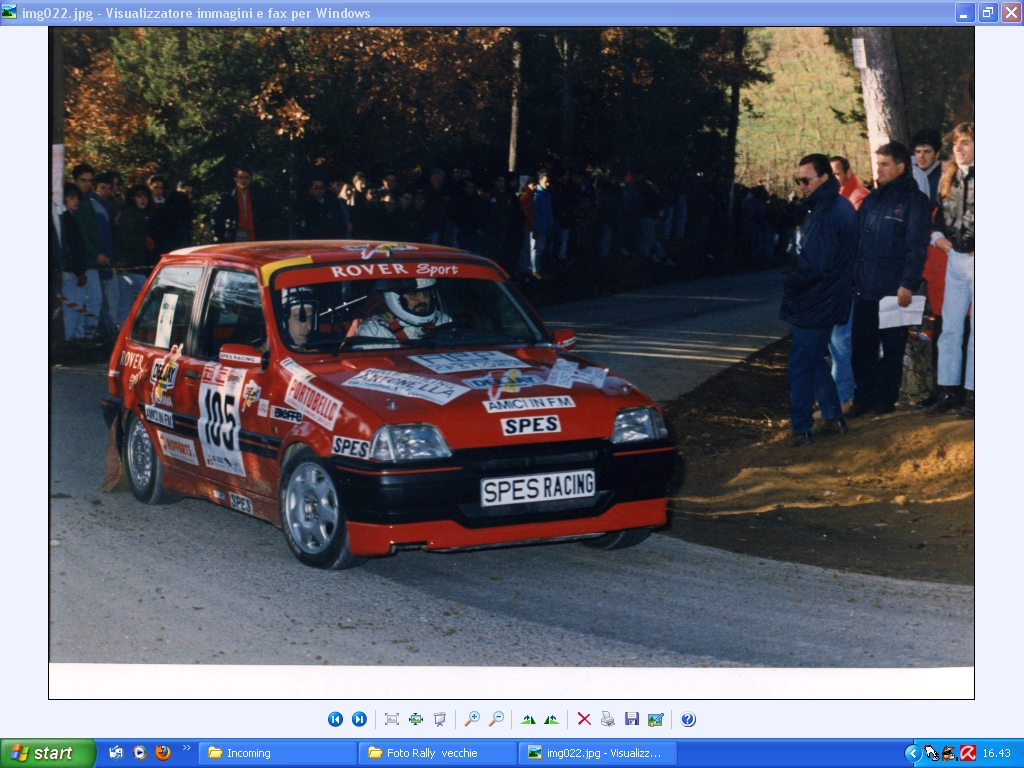This screenshot has height=768, width=1024.
Task: Show image at actual size
Action: click(x=416, y=719)
